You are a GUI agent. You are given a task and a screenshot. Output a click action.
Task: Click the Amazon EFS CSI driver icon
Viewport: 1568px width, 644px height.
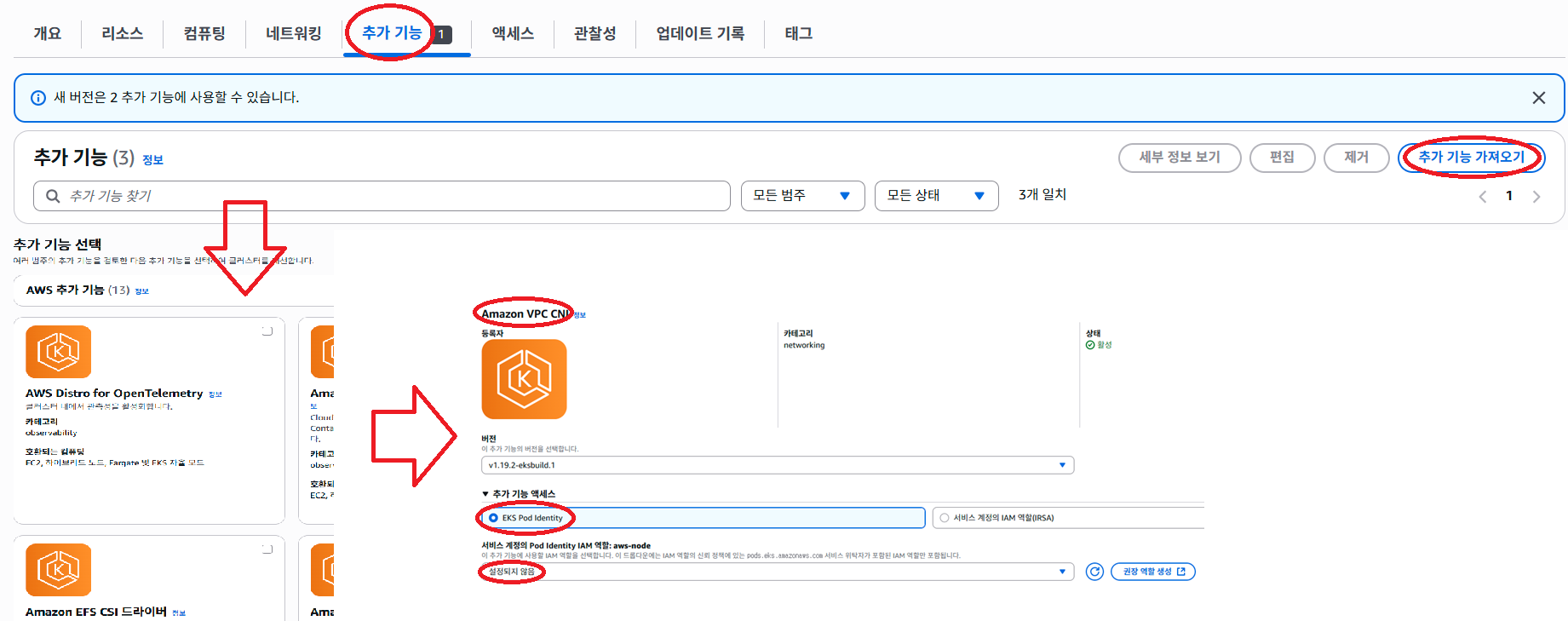pos(58,569)
